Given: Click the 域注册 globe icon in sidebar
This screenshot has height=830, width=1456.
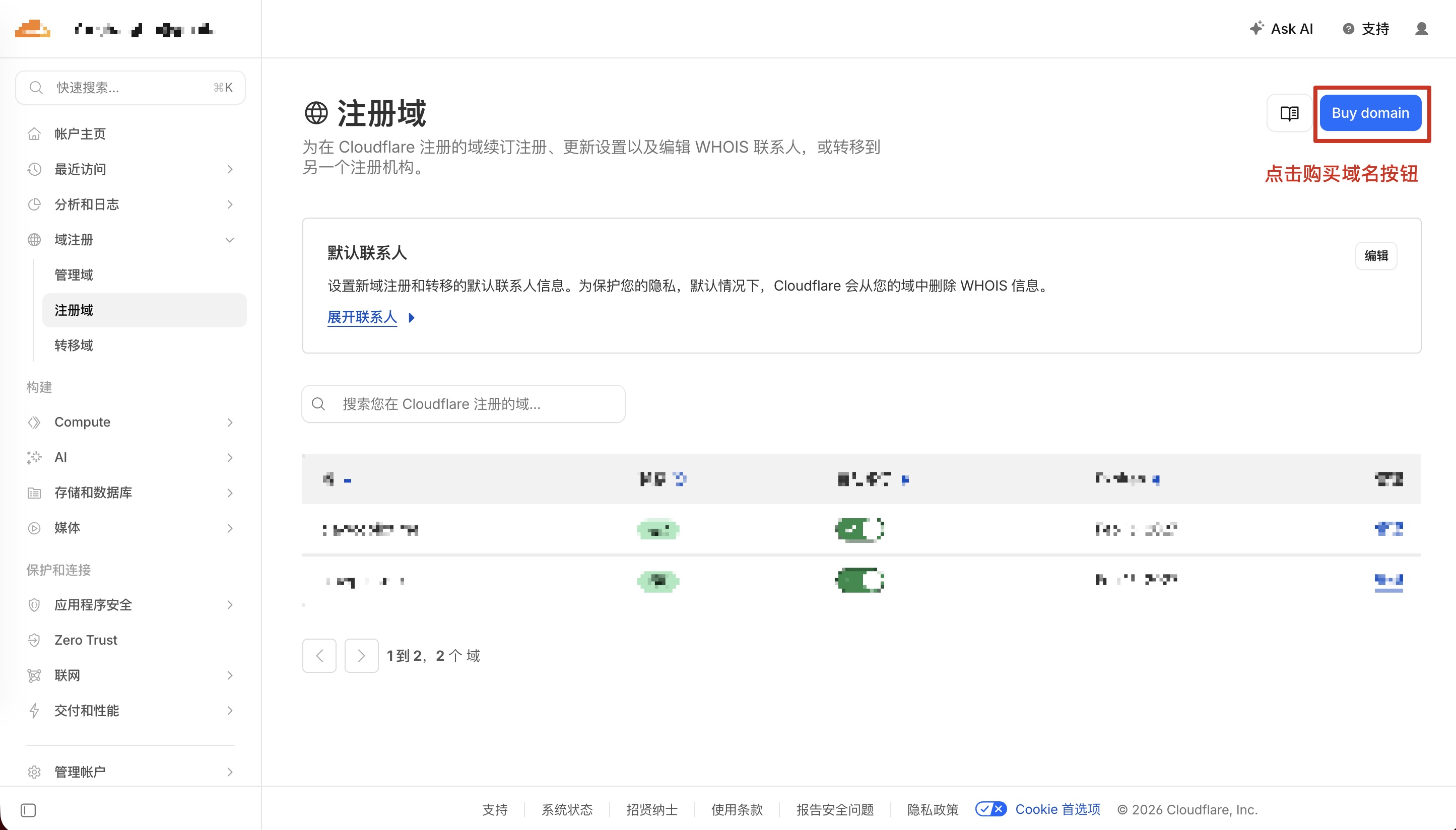Looking at the screenshot, I should click(34, 239).
